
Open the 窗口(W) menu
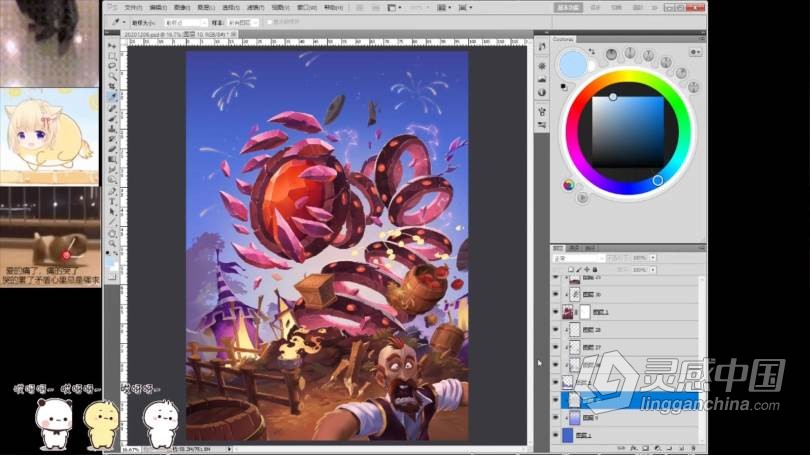click(307, 8)
